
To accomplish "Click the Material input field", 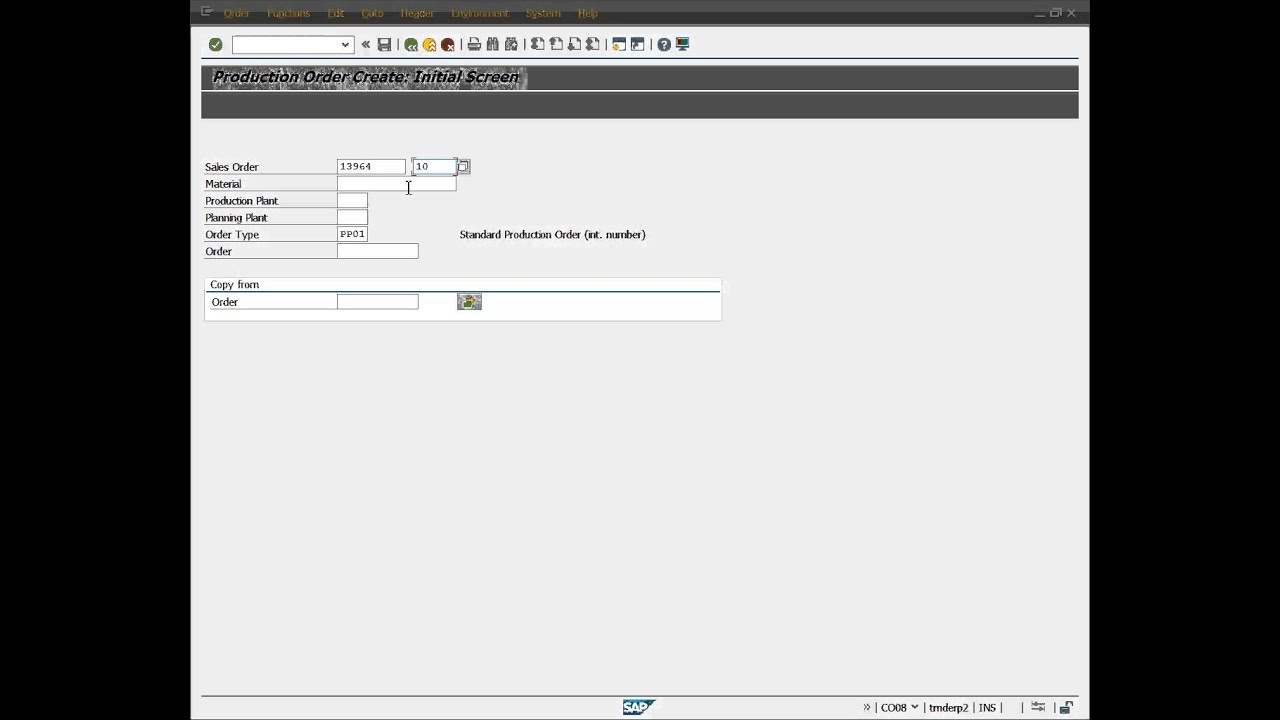I will [x=396, y=184].
